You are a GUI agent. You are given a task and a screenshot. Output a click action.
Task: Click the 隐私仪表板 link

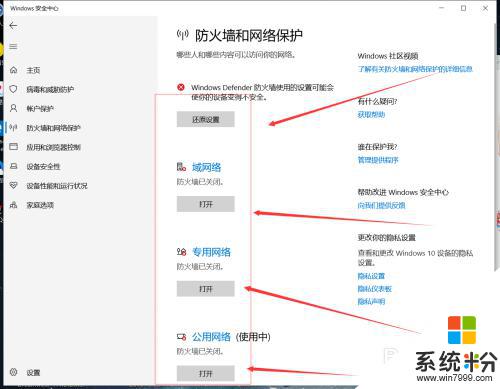[x=375, y=289]
